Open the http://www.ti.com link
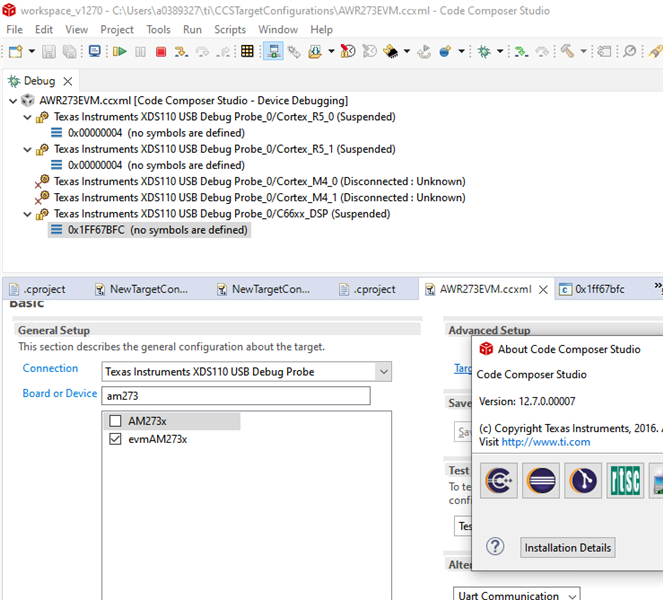Screen dimensions: 663x600 [545, 442]
